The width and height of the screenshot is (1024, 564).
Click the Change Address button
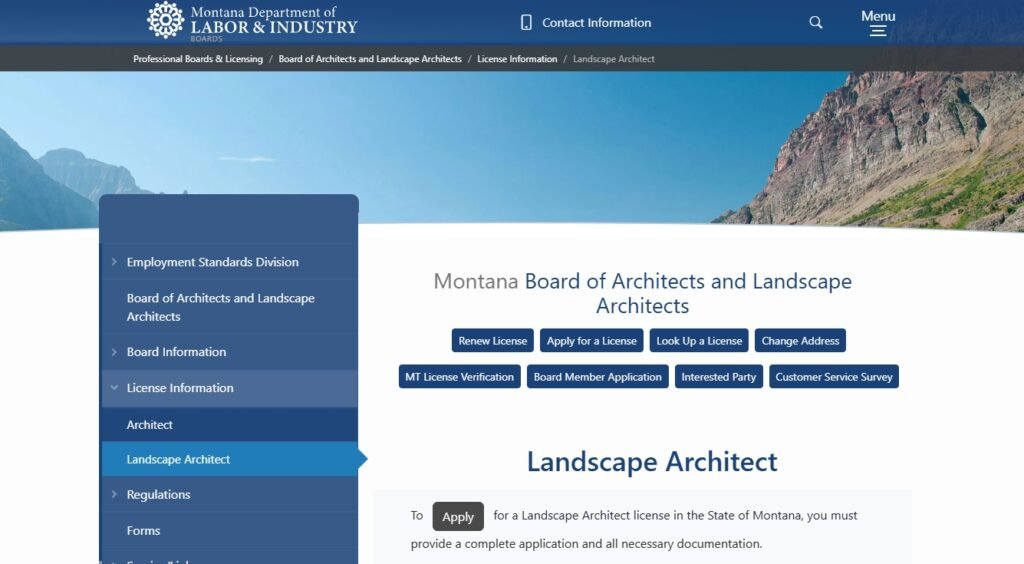click(x=800, y=341)
